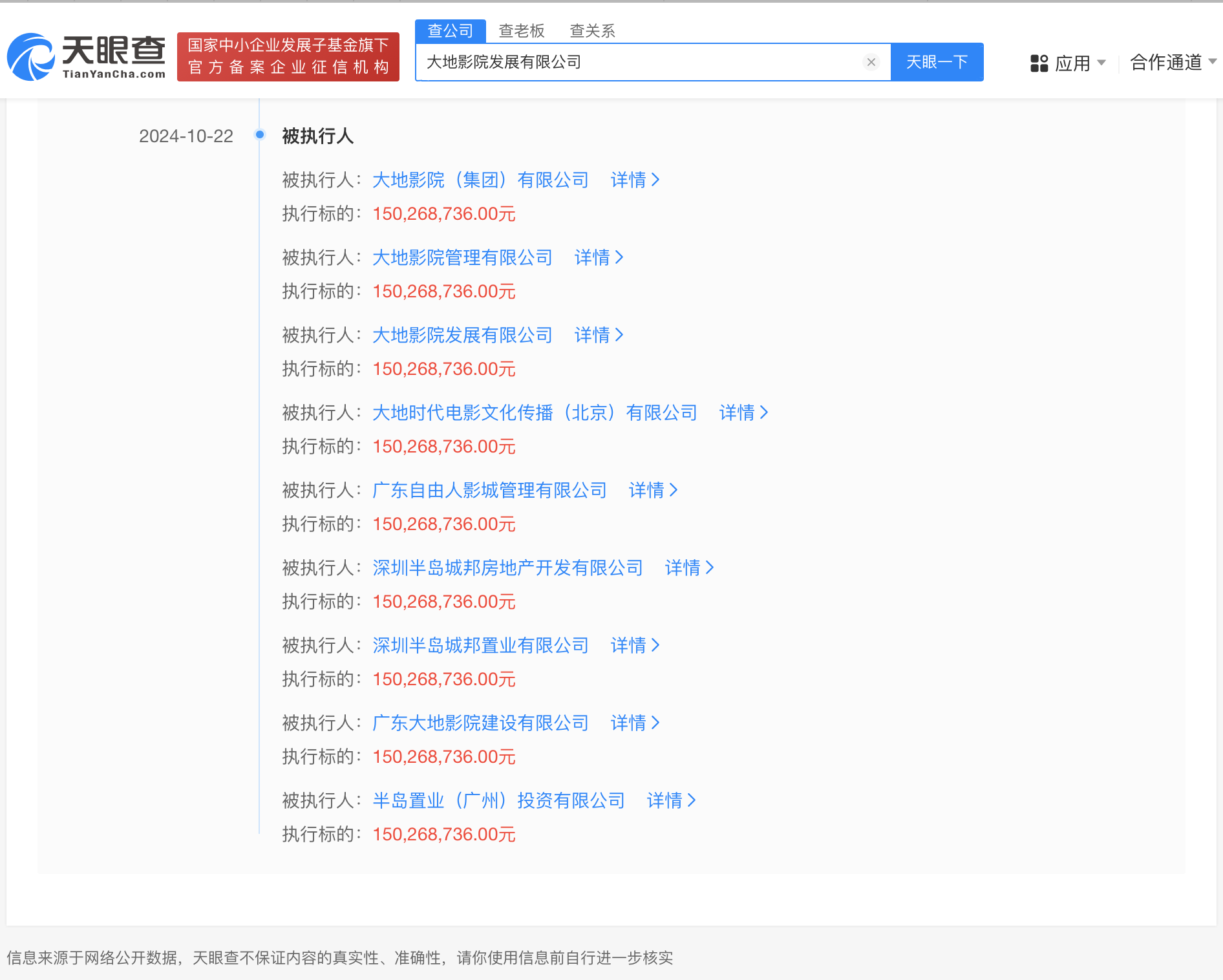Open 详情 for 大地影院（集团）有限公司
The height and width of the screenshot is (980, 1223).
point(635,180)
